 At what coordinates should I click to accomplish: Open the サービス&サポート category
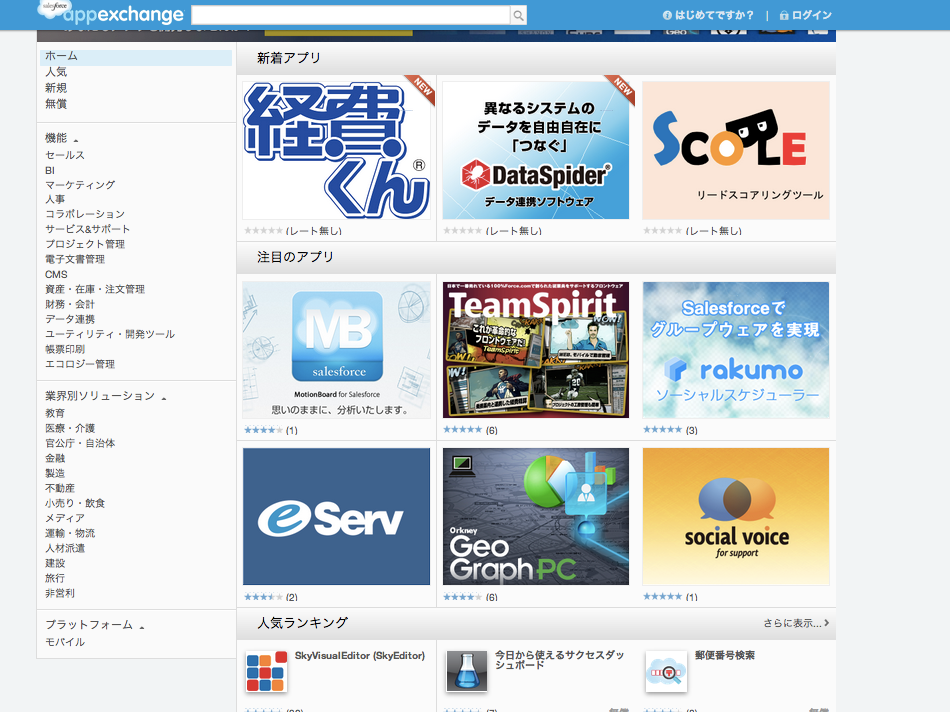87,229
